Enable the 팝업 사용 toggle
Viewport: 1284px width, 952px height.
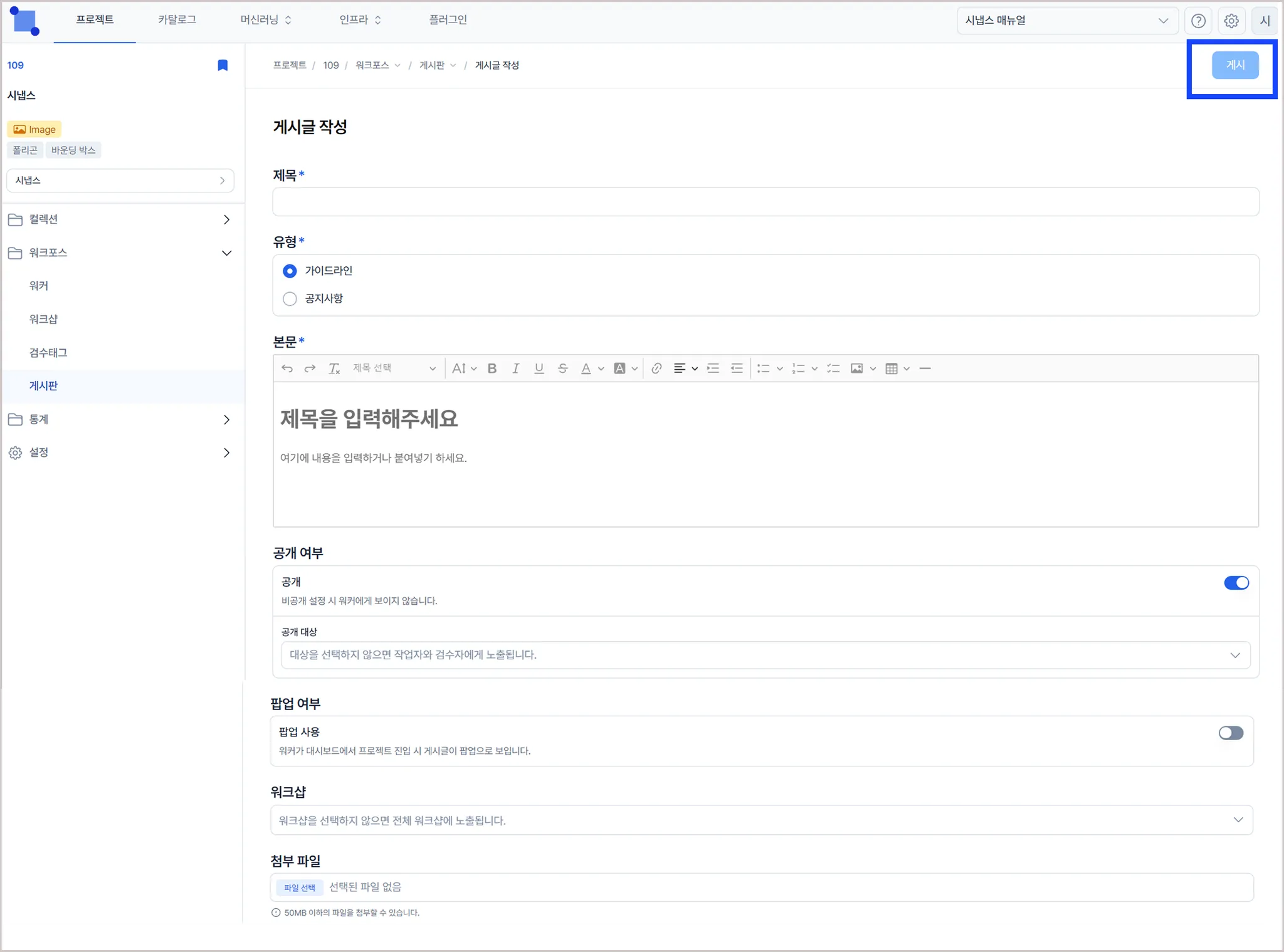pyautogui.click(x=1231, y=733)
